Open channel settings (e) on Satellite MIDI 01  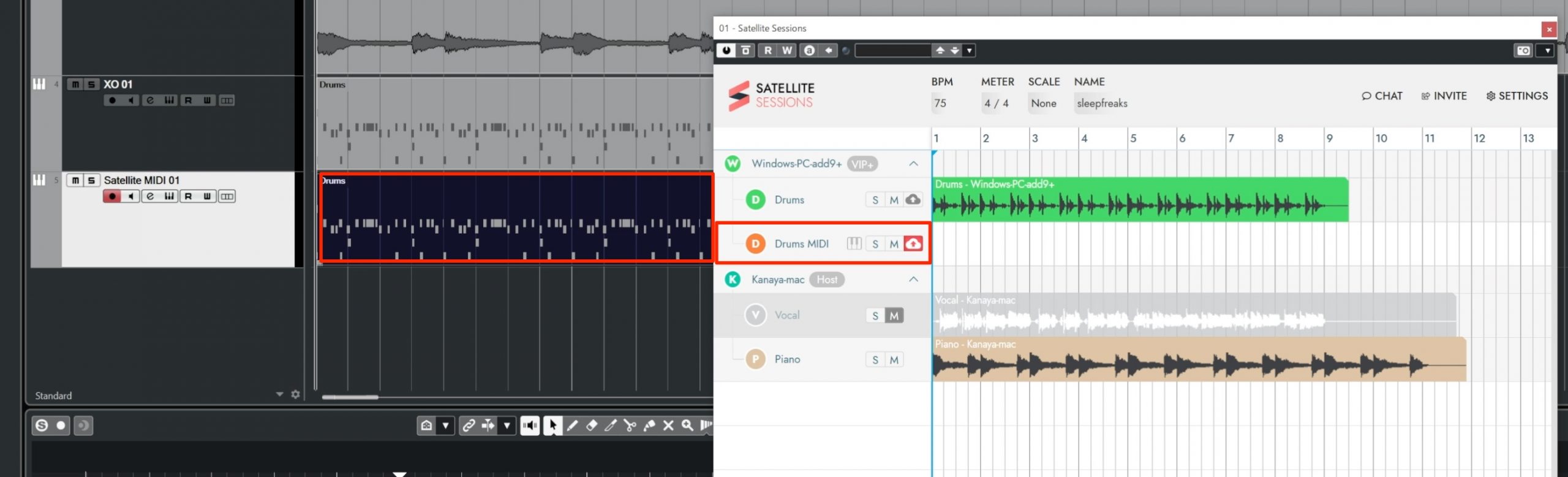coord(150,196)
